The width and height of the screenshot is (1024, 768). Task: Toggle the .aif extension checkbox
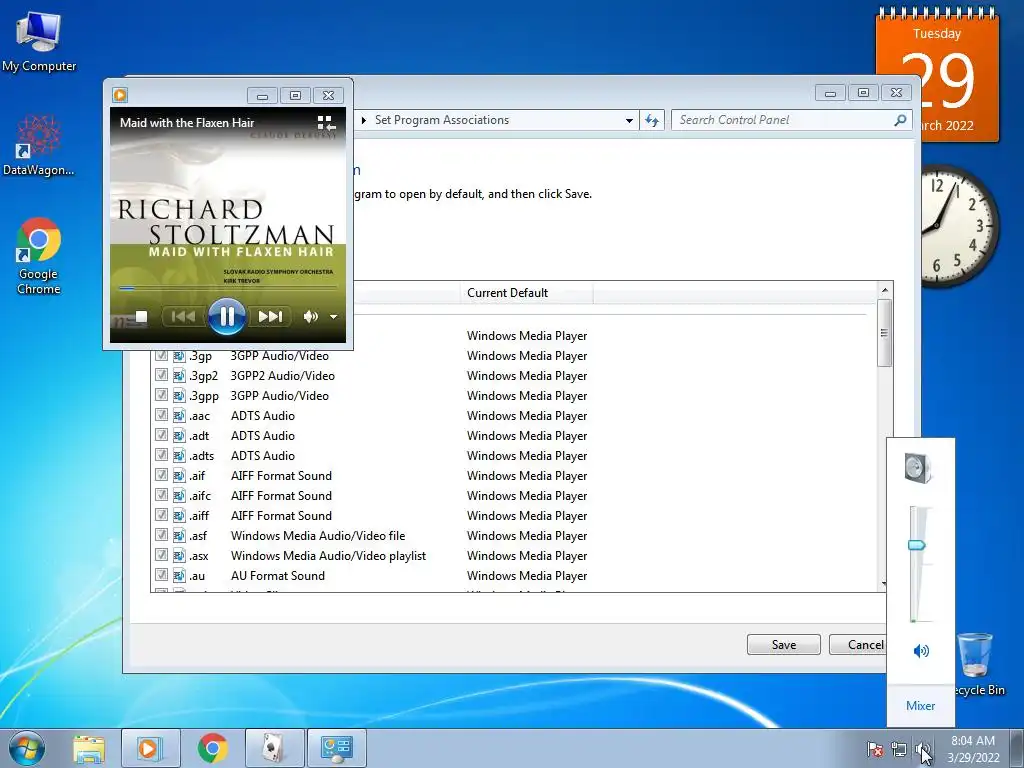(161, 475)
